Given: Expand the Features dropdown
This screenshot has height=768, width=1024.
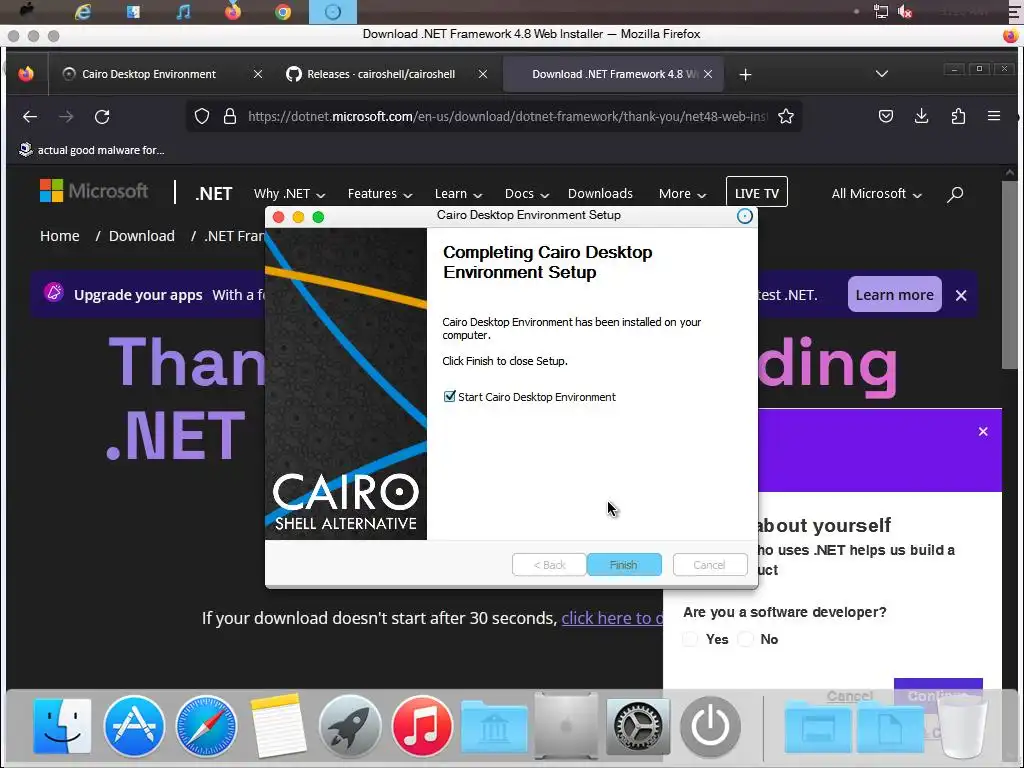Looking at the screenshot, I should 380,194.
